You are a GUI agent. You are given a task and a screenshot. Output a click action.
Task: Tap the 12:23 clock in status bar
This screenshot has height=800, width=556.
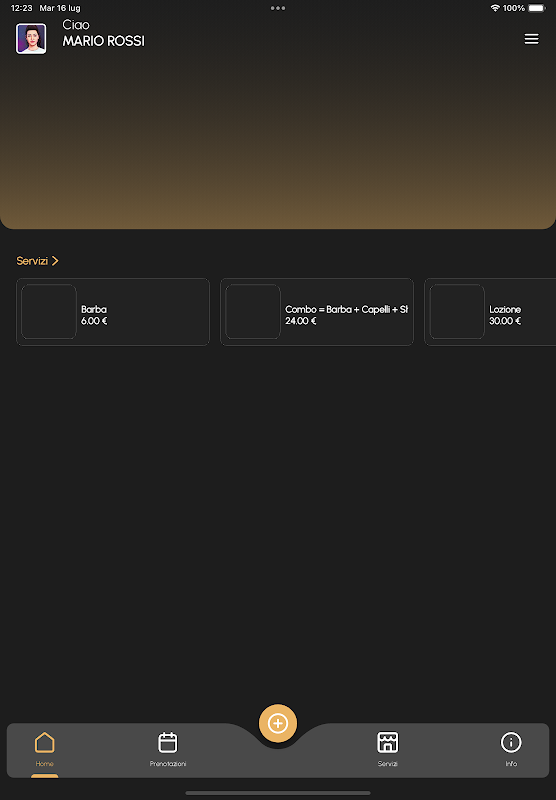pos(21,8)
